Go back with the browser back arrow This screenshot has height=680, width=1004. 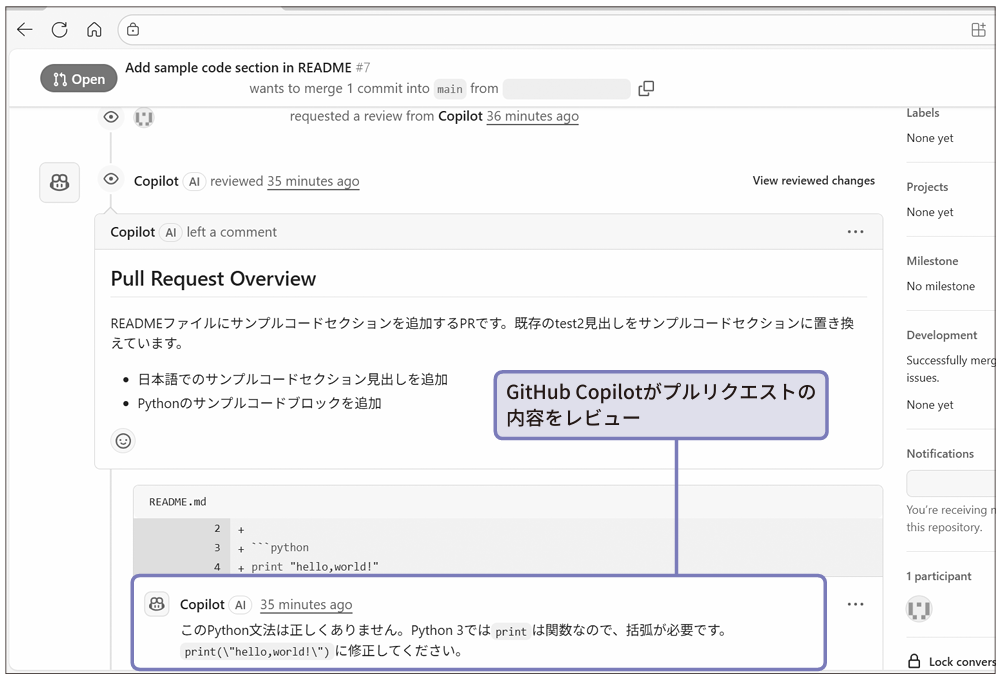pyautogui.click(x=24, y=29)
